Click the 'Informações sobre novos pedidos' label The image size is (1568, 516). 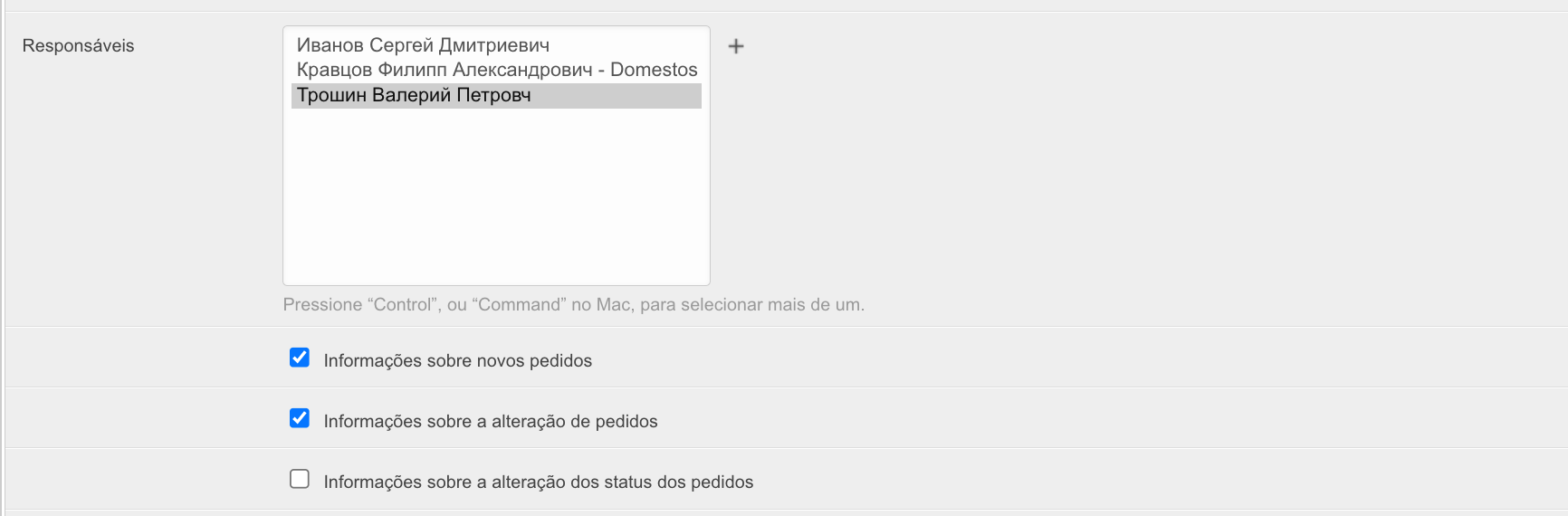pyautogui.click(x=457, y=360)
